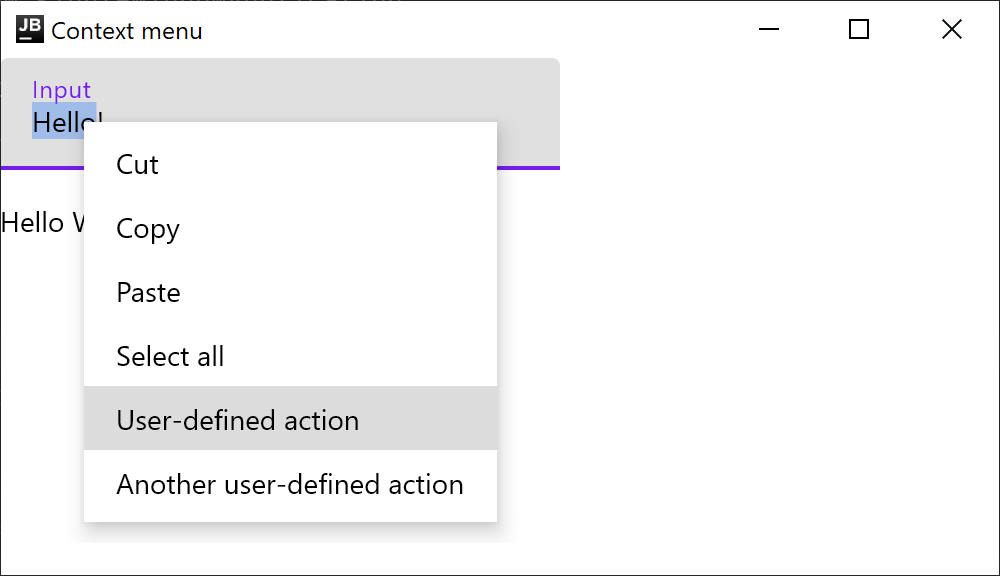Choose Select all from the menu

pos(170,356)
